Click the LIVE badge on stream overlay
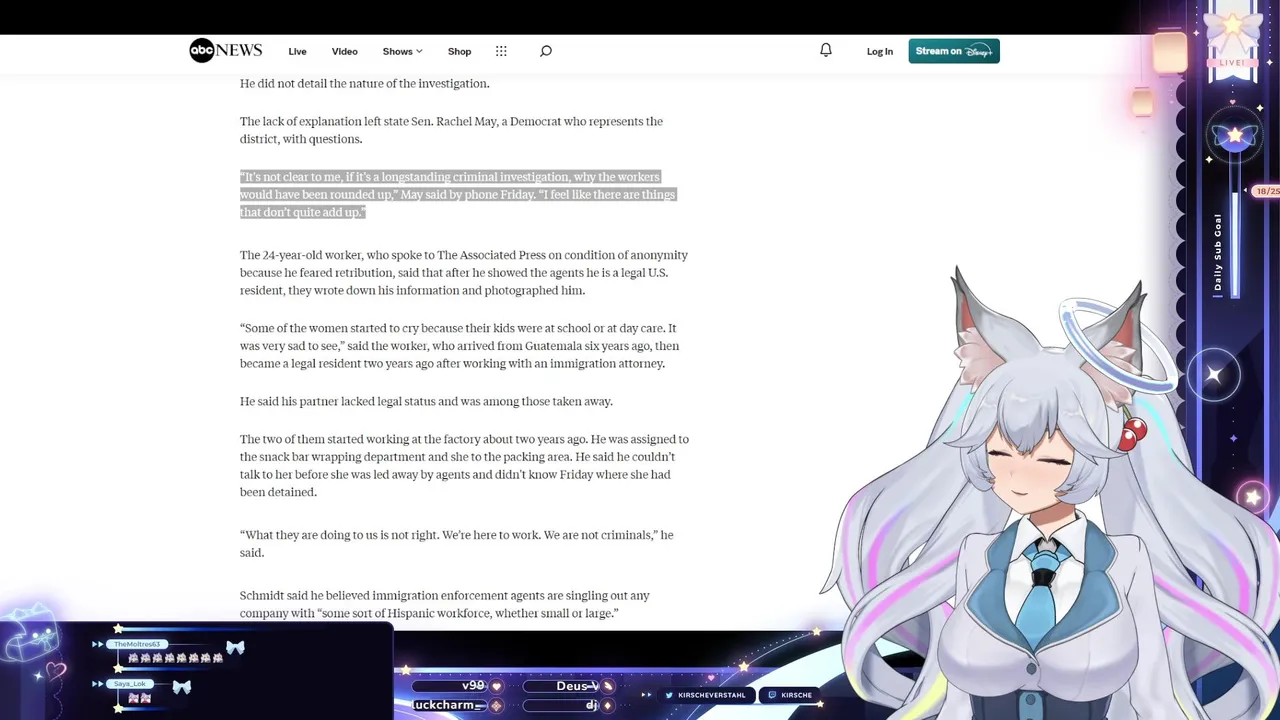 click(1232, 63)
